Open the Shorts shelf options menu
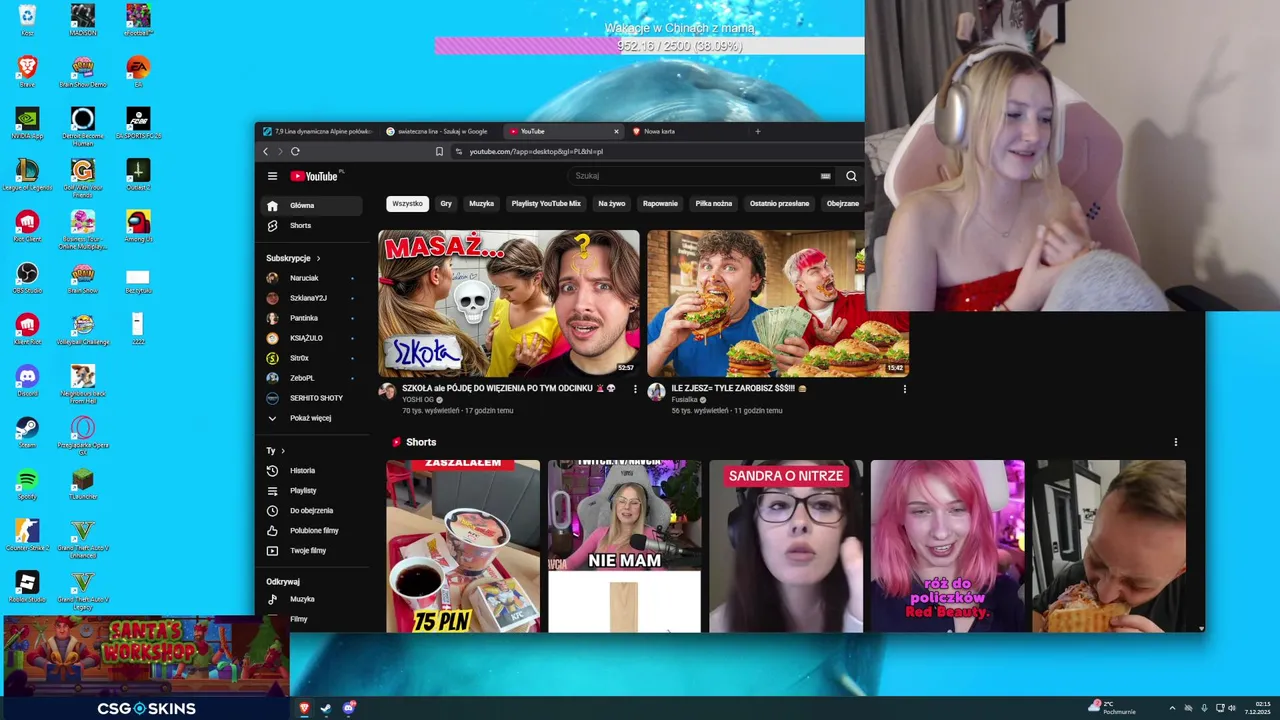Image resolution: width=1280 pixels, height=720 pixels. pyautogui.click(x=1175, y=442)
